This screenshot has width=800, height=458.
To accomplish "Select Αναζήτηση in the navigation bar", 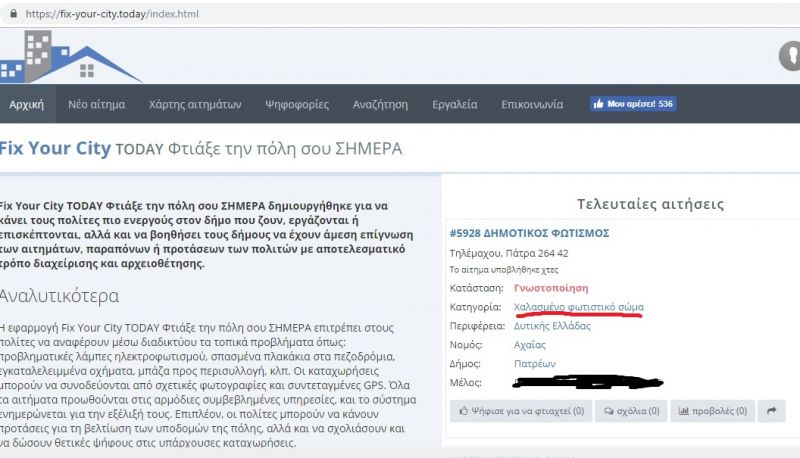I will click(x=380, y=105).
